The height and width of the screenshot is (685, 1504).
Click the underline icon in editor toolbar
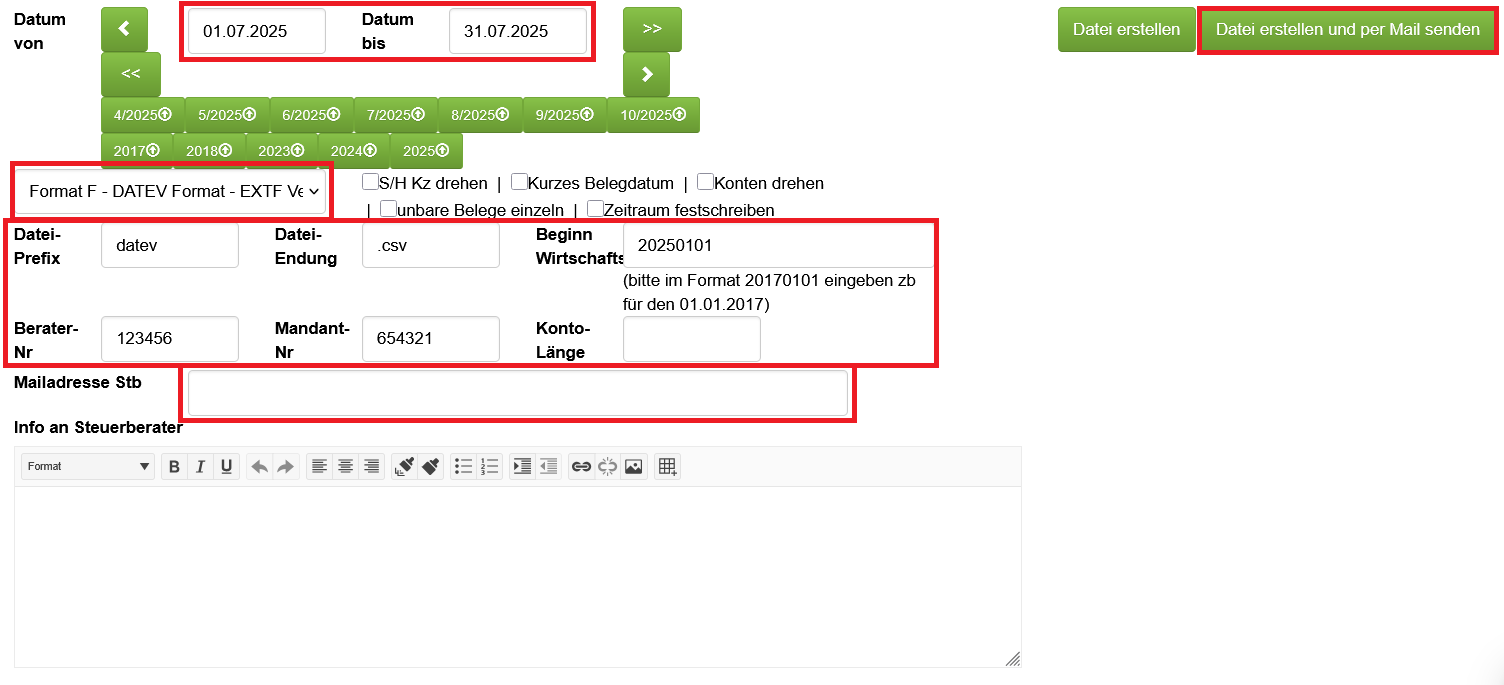tap(226, 466)
